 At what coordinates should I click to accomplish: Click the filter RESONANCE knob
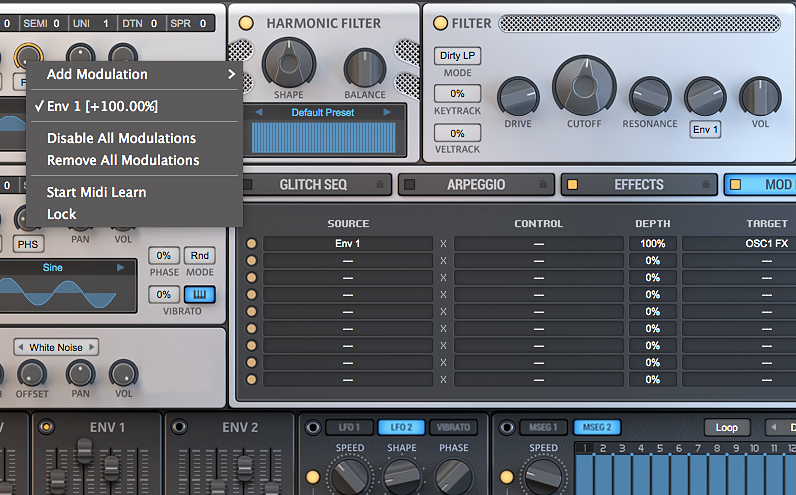point(650,96)
